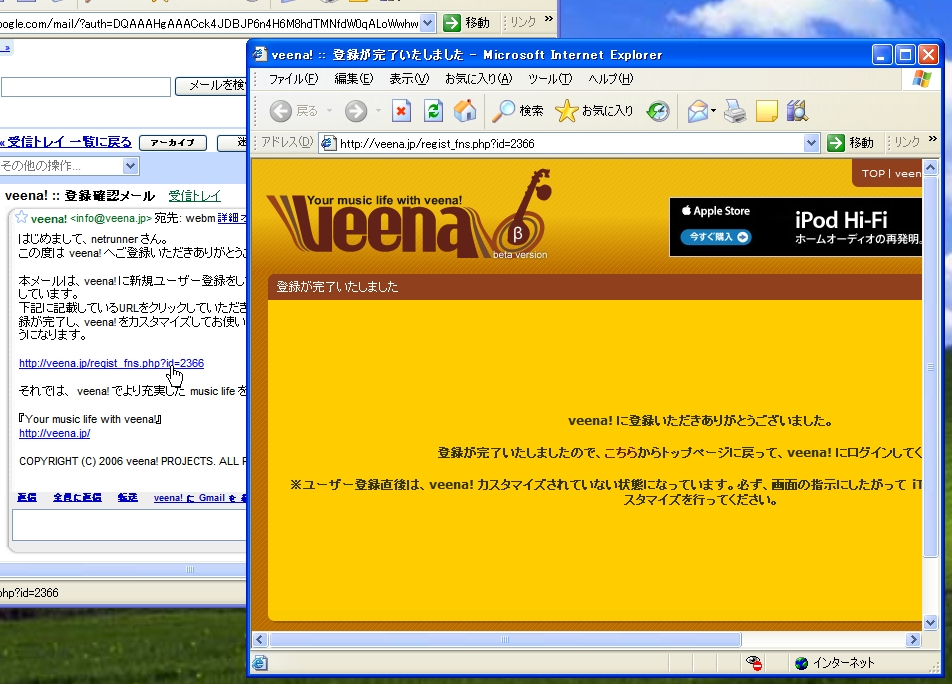
Task: Refresh the veena! page with the green arrows icon
Action: point(433,111)
